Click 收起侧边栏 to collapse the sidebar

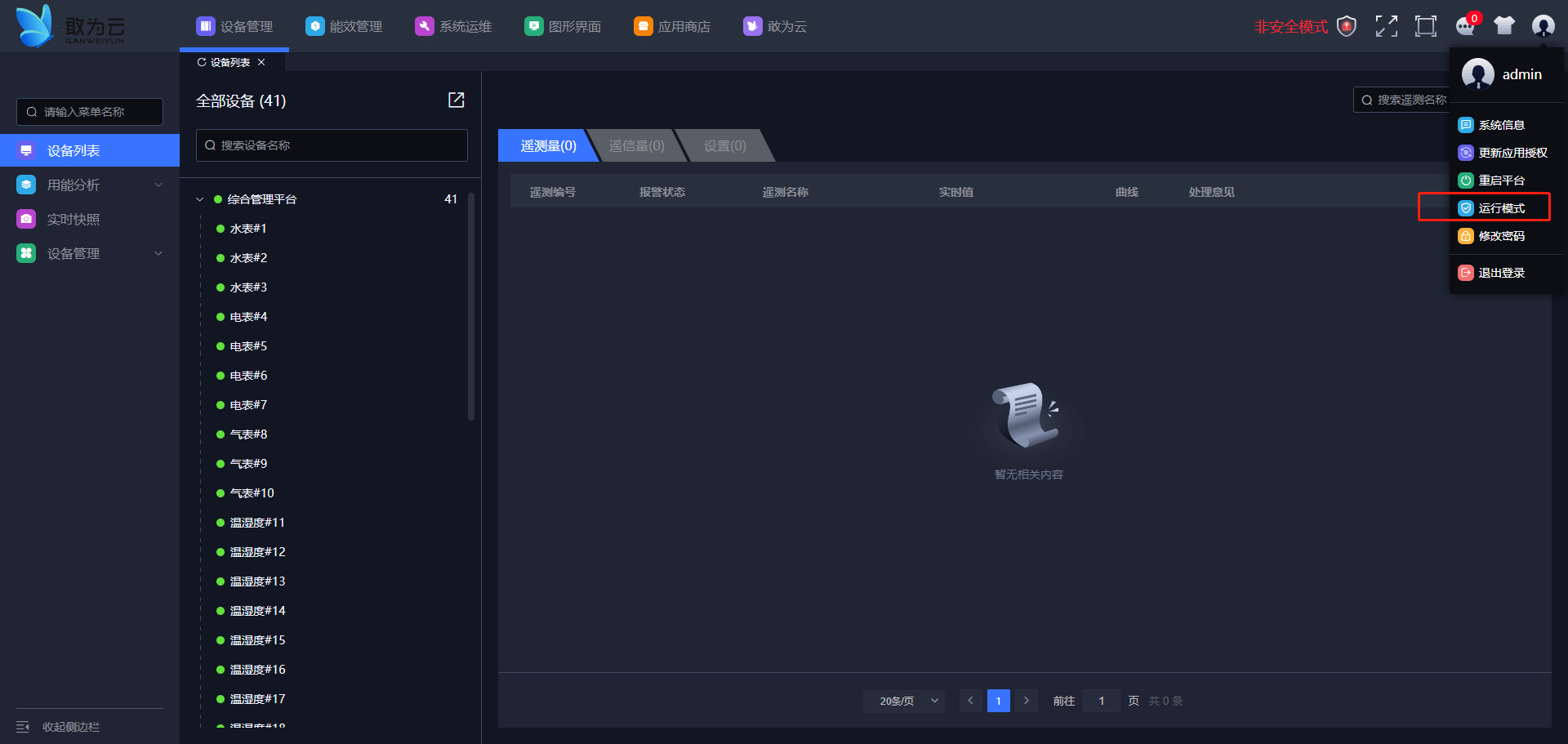click(x=58, y=726)
